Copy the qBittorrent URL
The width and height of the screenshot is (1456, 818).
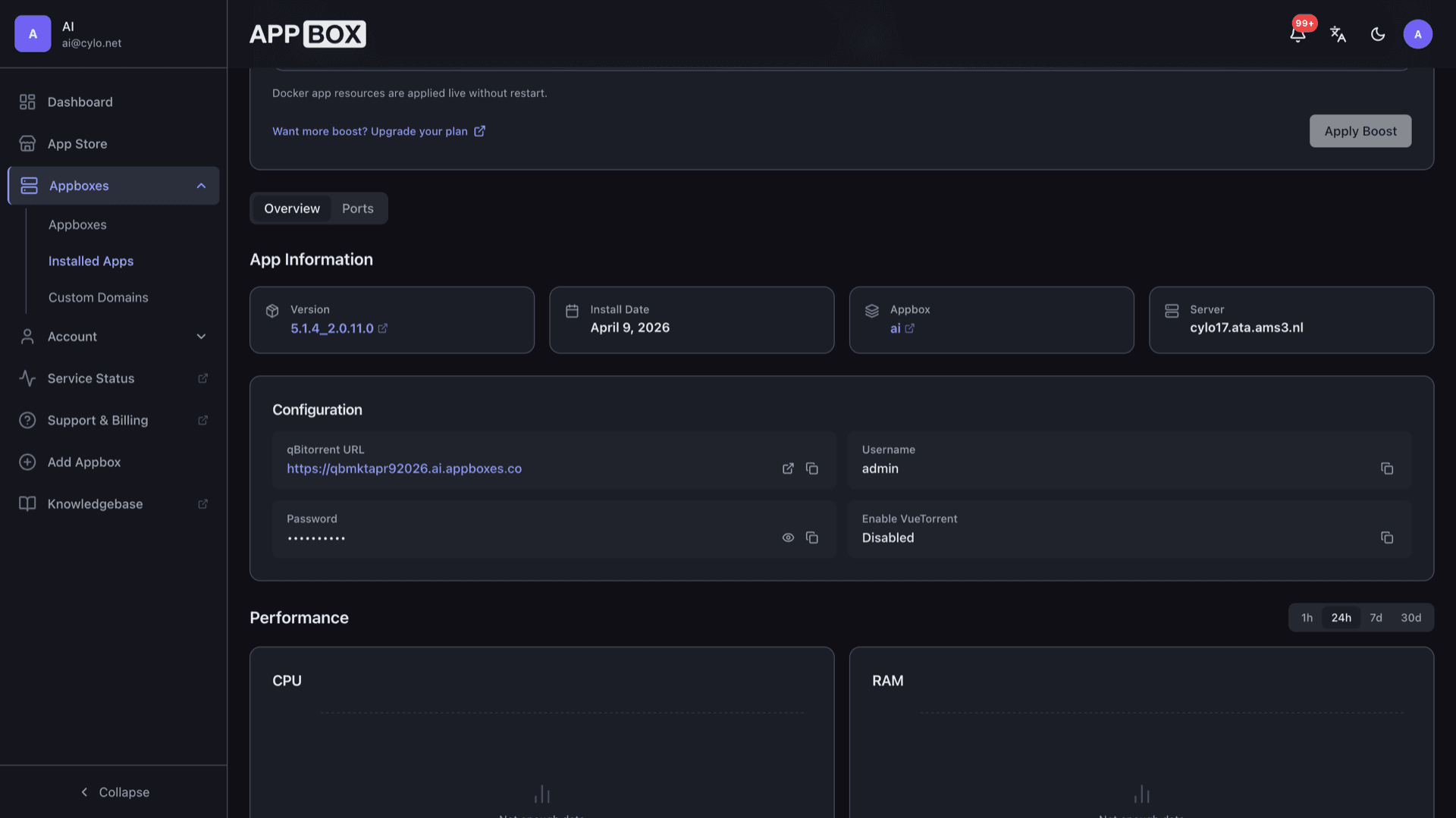(812, 469)
